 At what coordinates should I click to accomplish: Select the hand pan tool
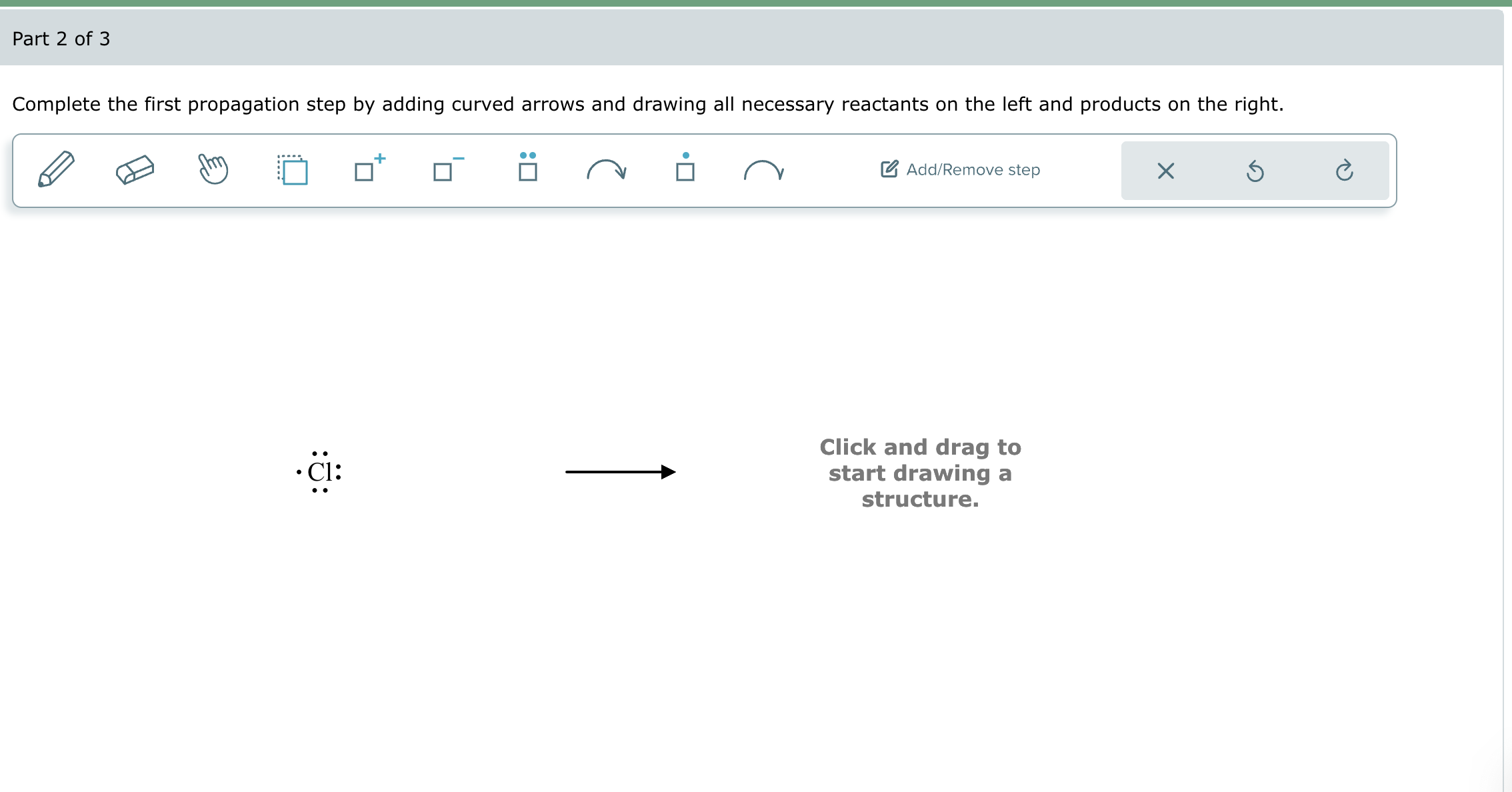click(x=213, y=169)
